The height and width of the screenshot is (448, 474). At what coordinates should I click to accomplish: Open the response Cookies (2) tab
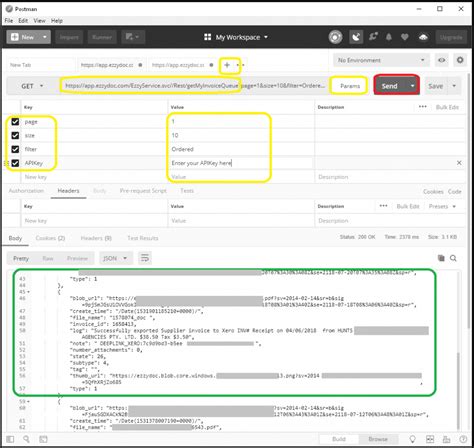[x=50, y=238]
